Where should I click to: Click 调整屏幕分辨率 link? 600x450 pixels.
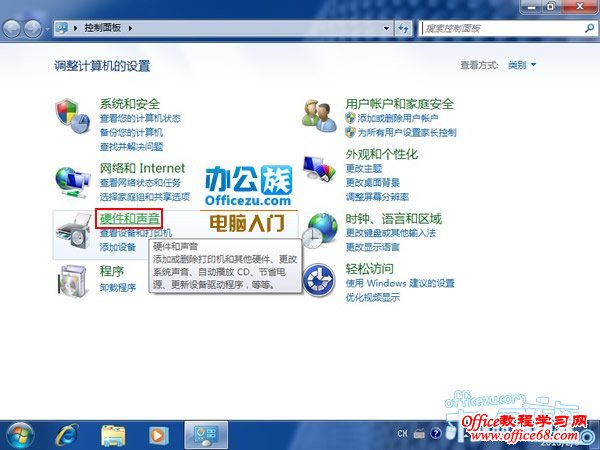click(x=377, y=197)
